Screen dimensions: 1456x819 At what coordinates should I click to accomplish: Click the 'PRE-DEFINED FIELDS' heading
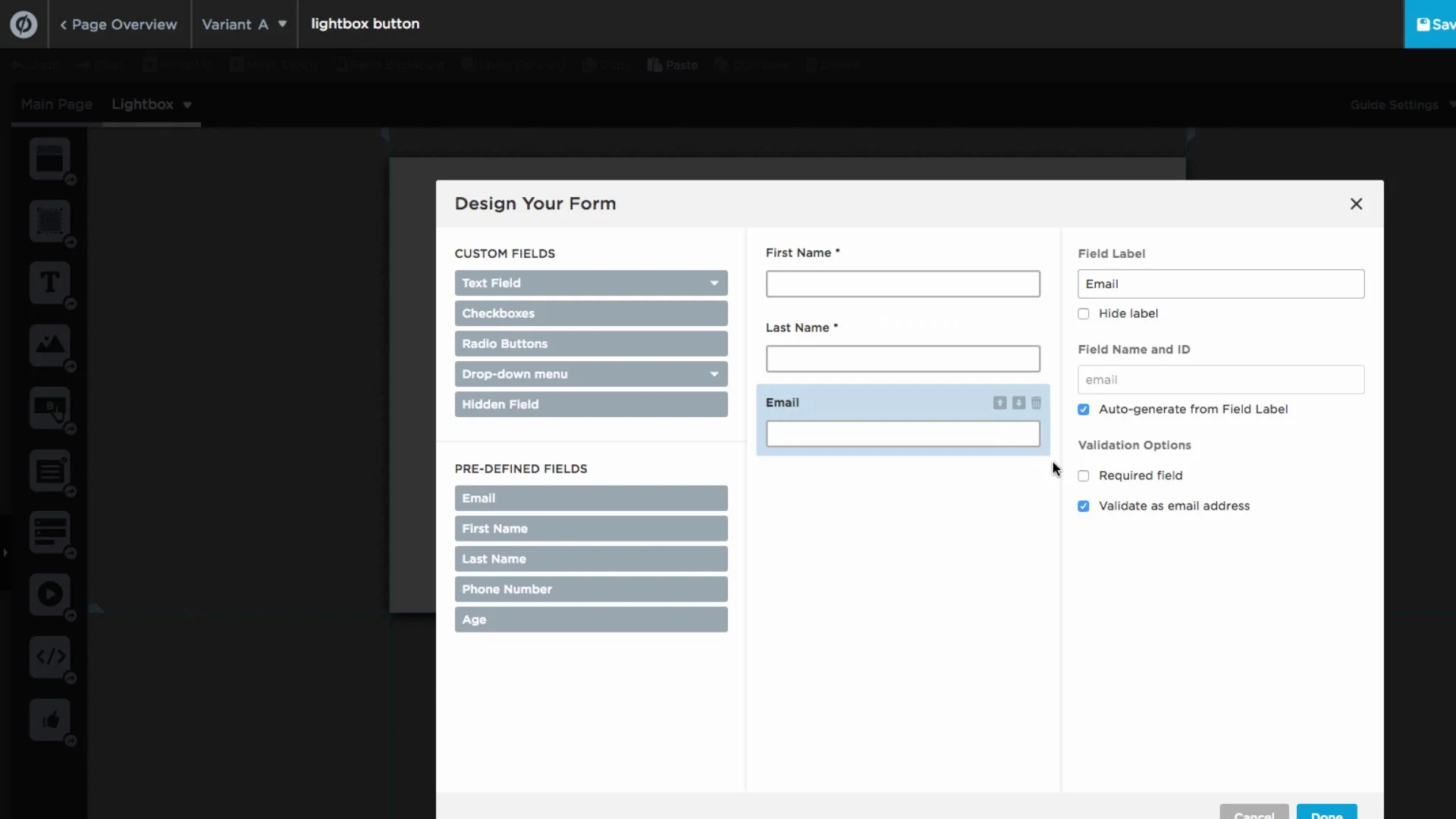click(x=521, y=469)
